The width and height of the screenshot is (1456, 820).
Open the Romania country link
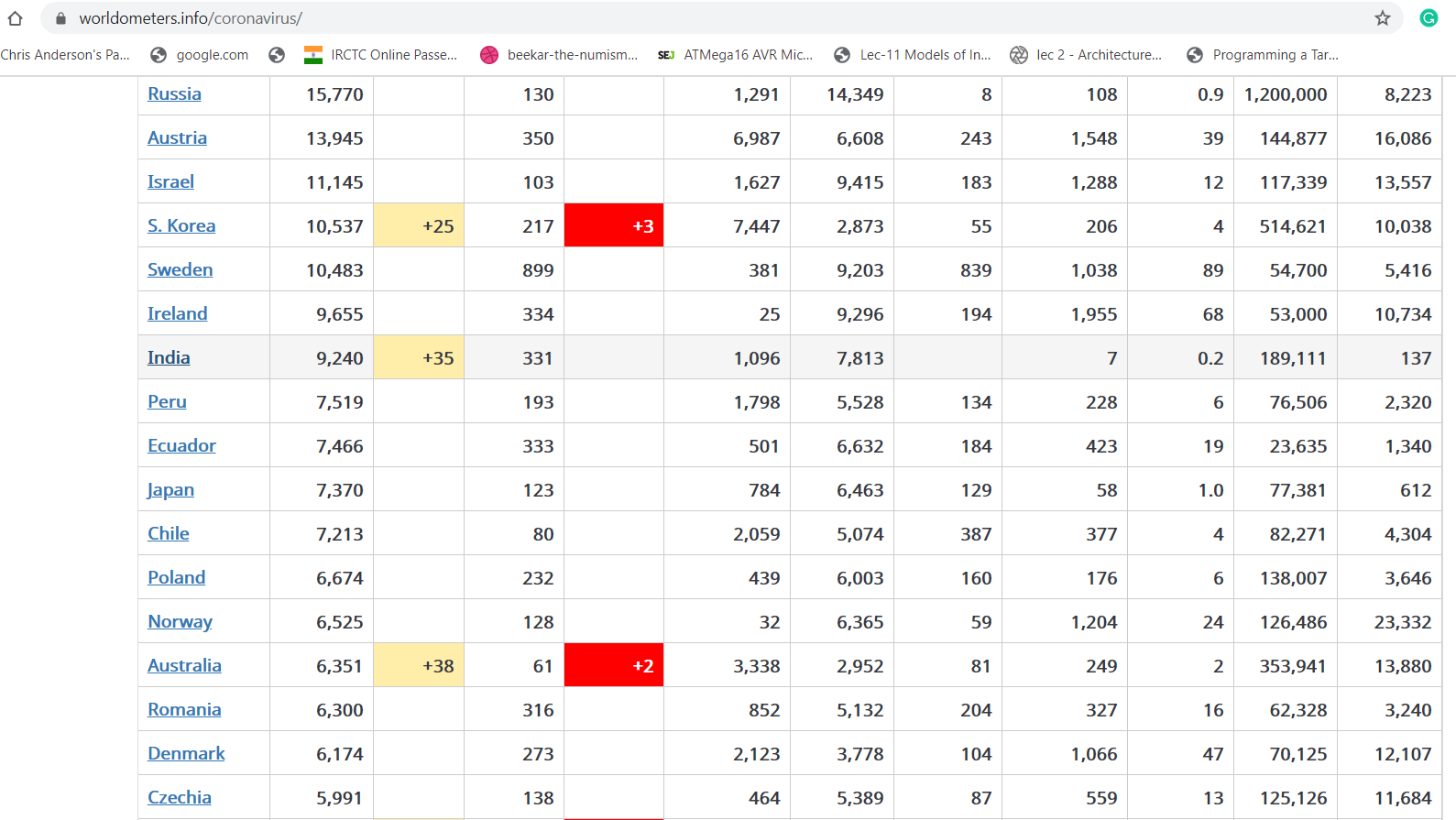[184, 709]
